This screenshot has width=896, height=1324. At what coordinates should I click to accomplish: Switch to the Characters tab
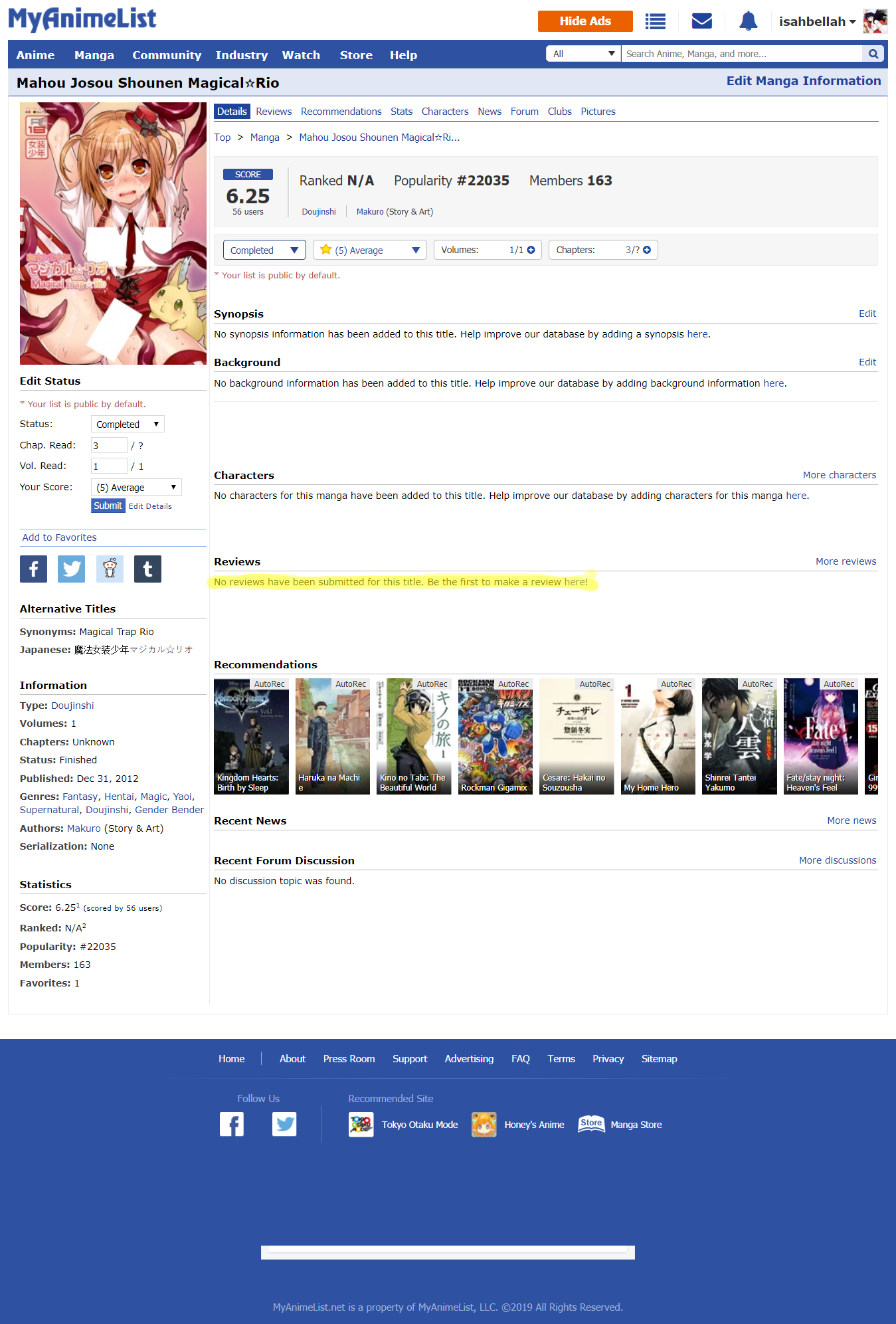point(444,112)
